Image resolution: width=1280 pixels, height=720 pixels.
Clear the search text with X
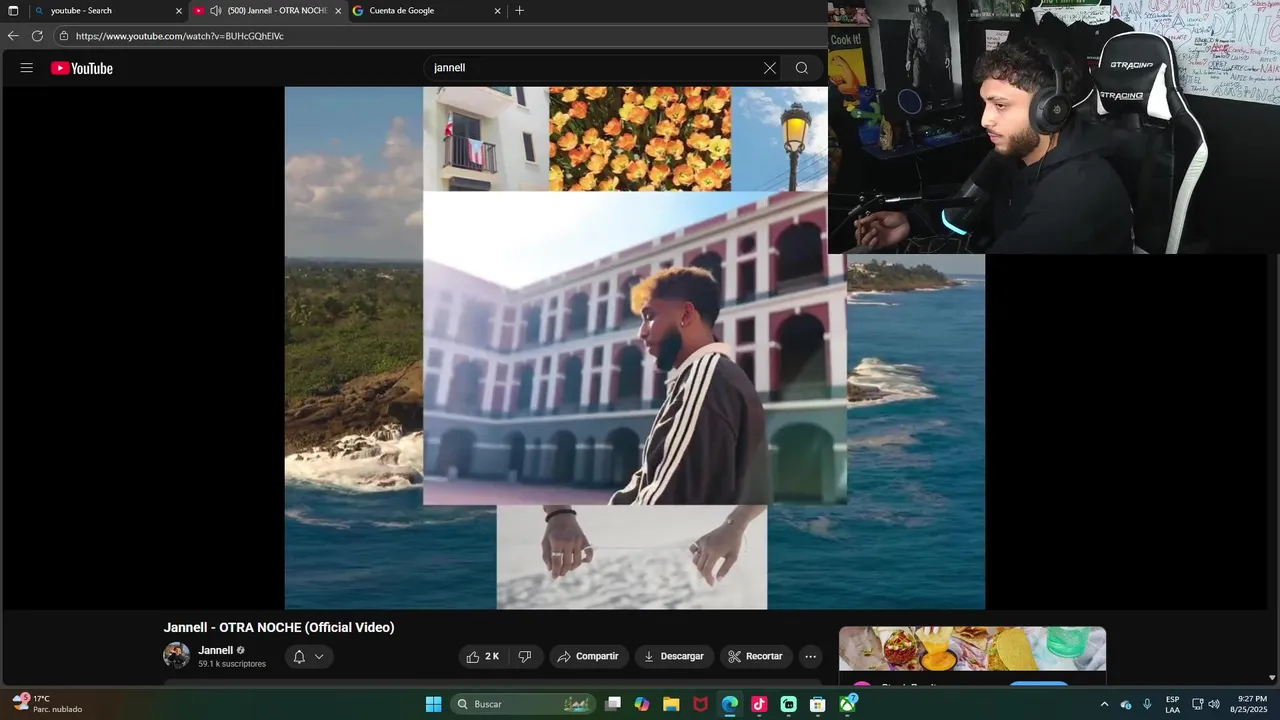[769, 68]
